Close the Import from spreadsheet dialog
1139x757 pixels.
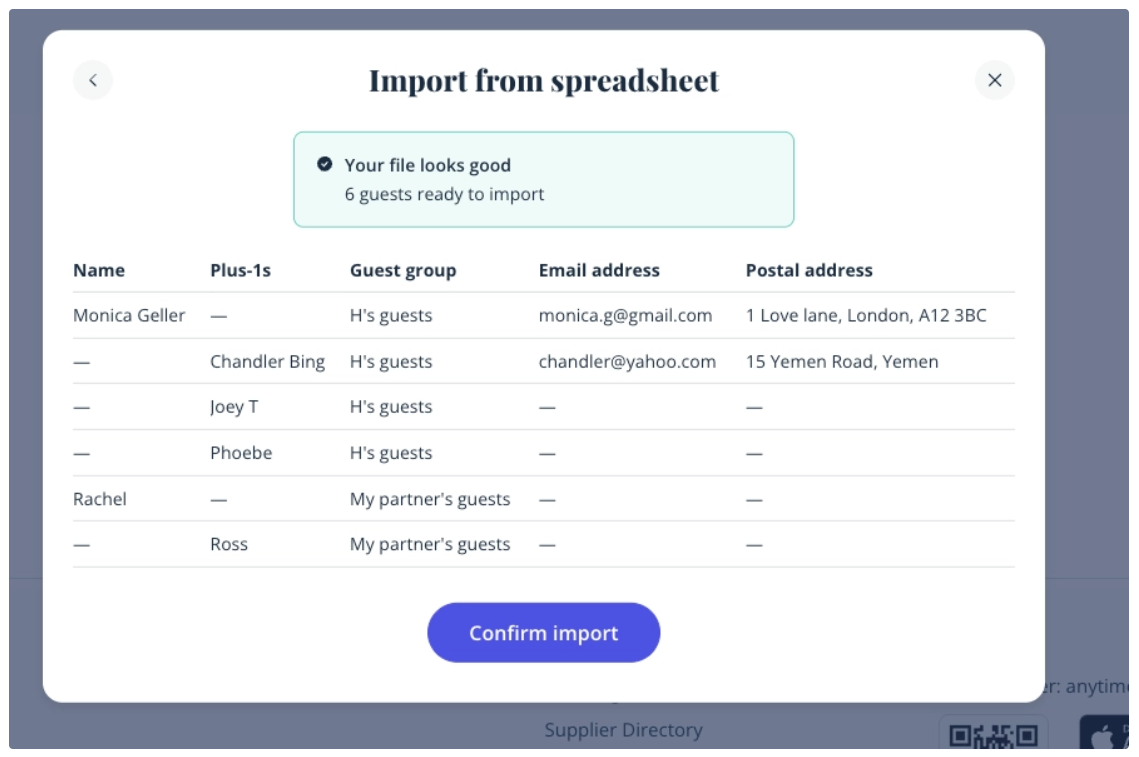point(994,81)
